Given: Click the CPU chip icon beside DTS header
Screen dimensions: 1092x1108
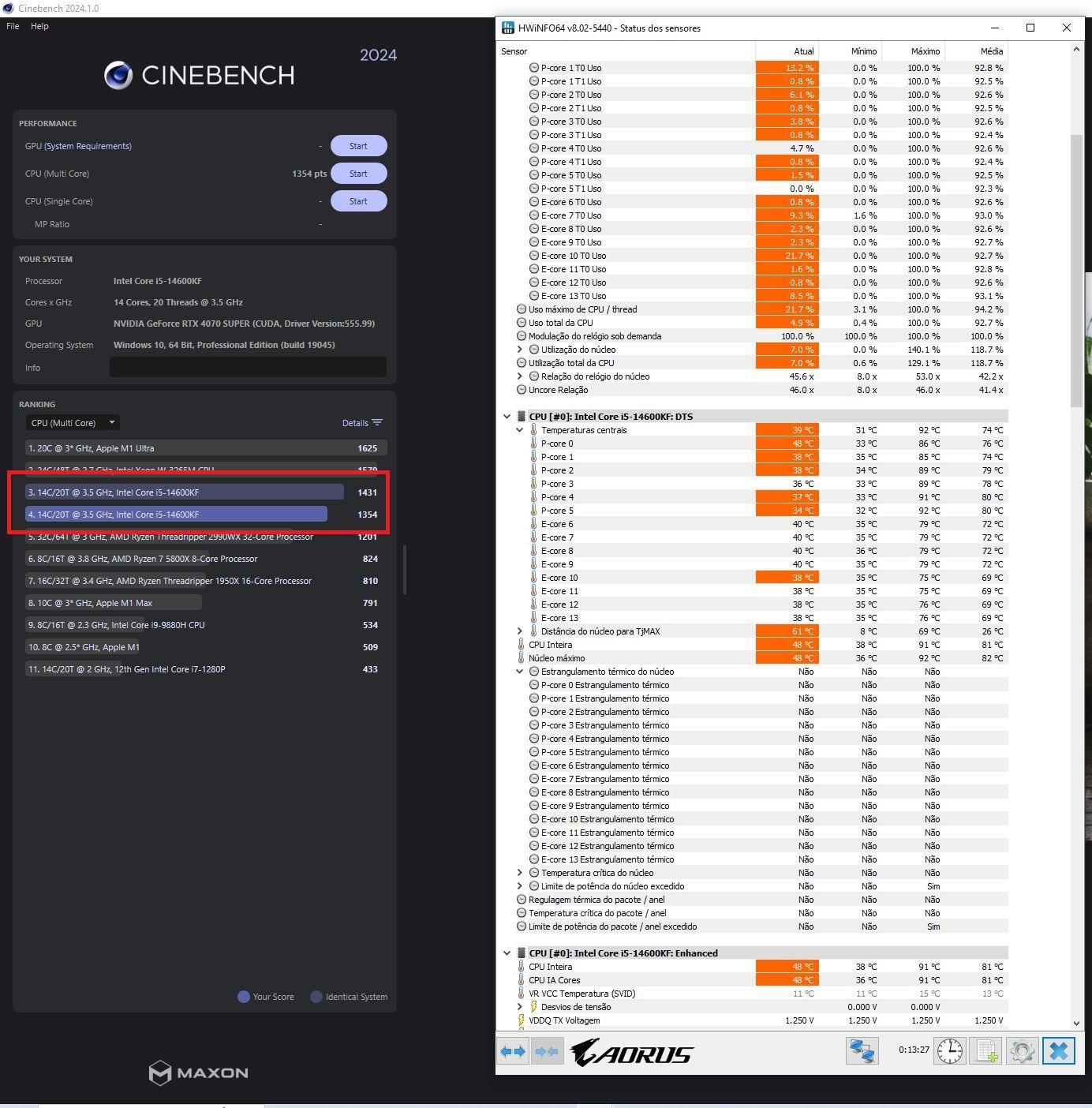Looking at the screenshot, I should [x=522, y=417].
